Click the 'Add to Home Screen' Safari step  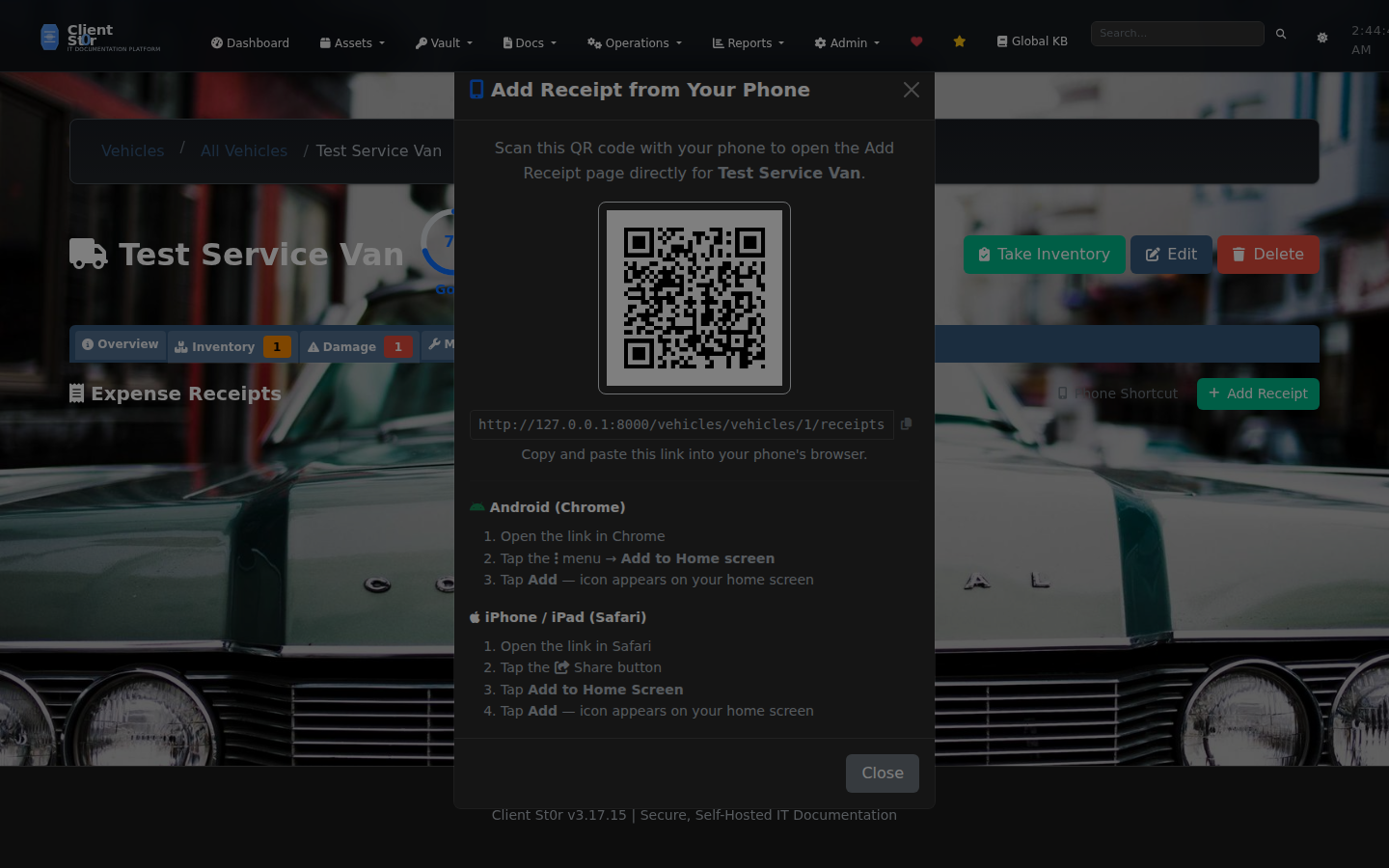606,690
